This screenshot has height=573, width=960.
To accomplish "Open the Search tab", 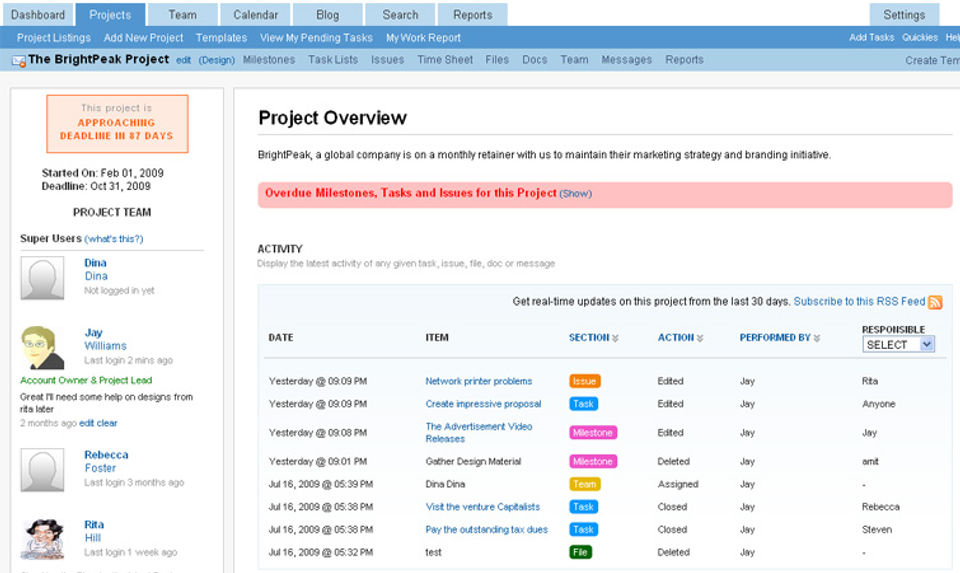I will click(400, 15).
